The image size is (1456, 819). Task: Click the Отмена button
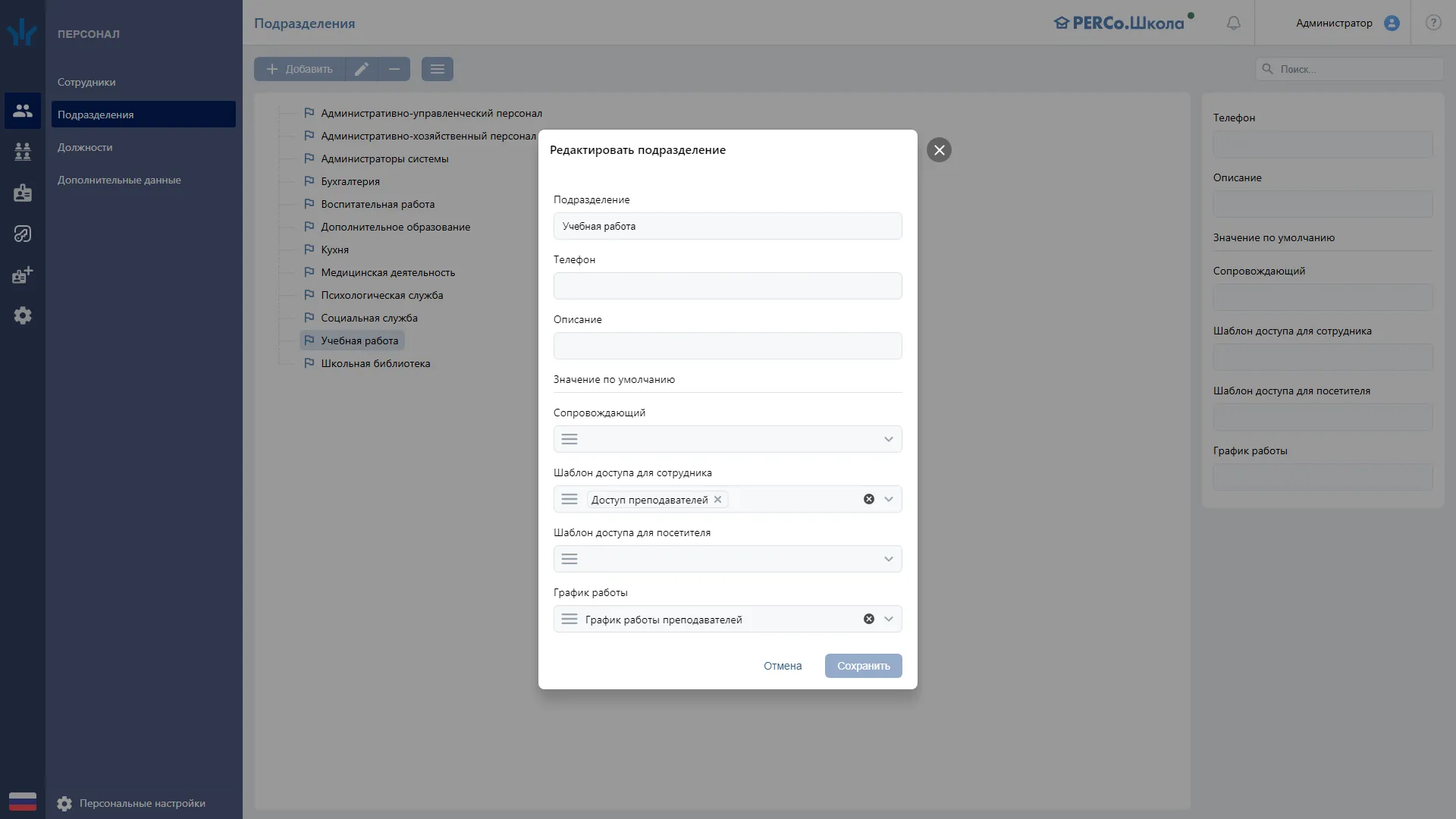coord(783,666)
